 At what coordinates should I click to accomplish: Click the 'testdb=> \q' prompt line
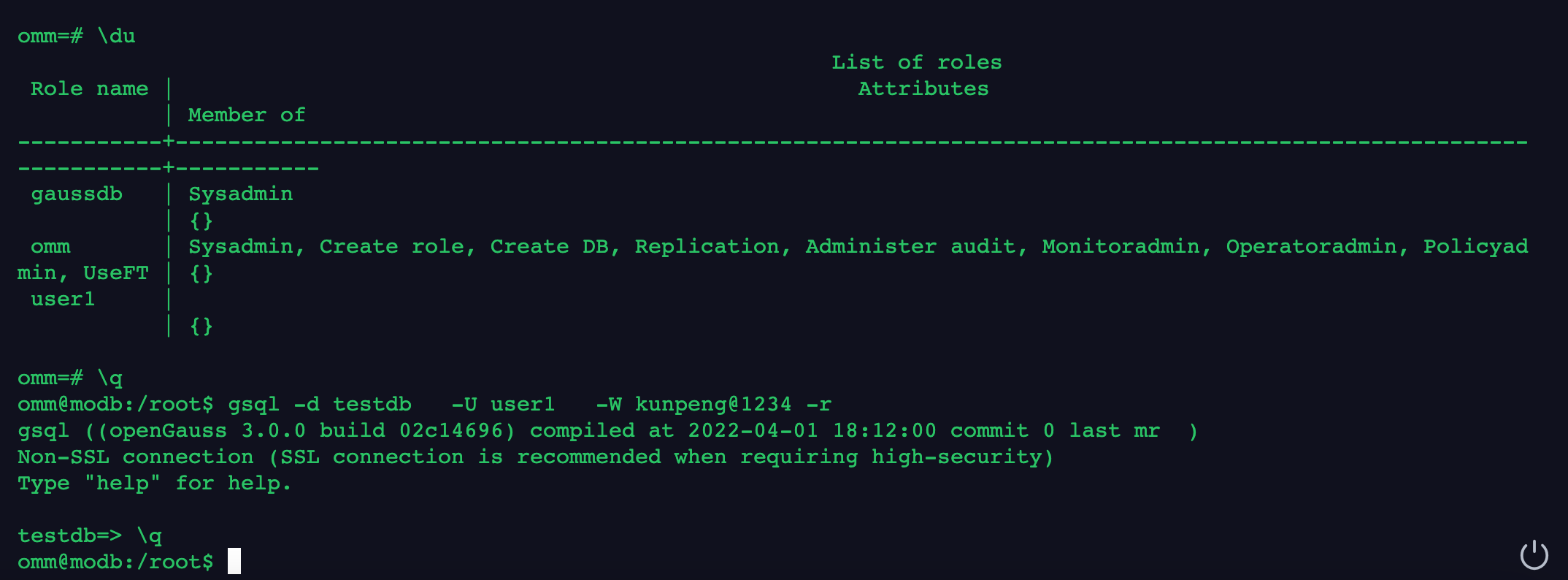(x=90, y=536)
